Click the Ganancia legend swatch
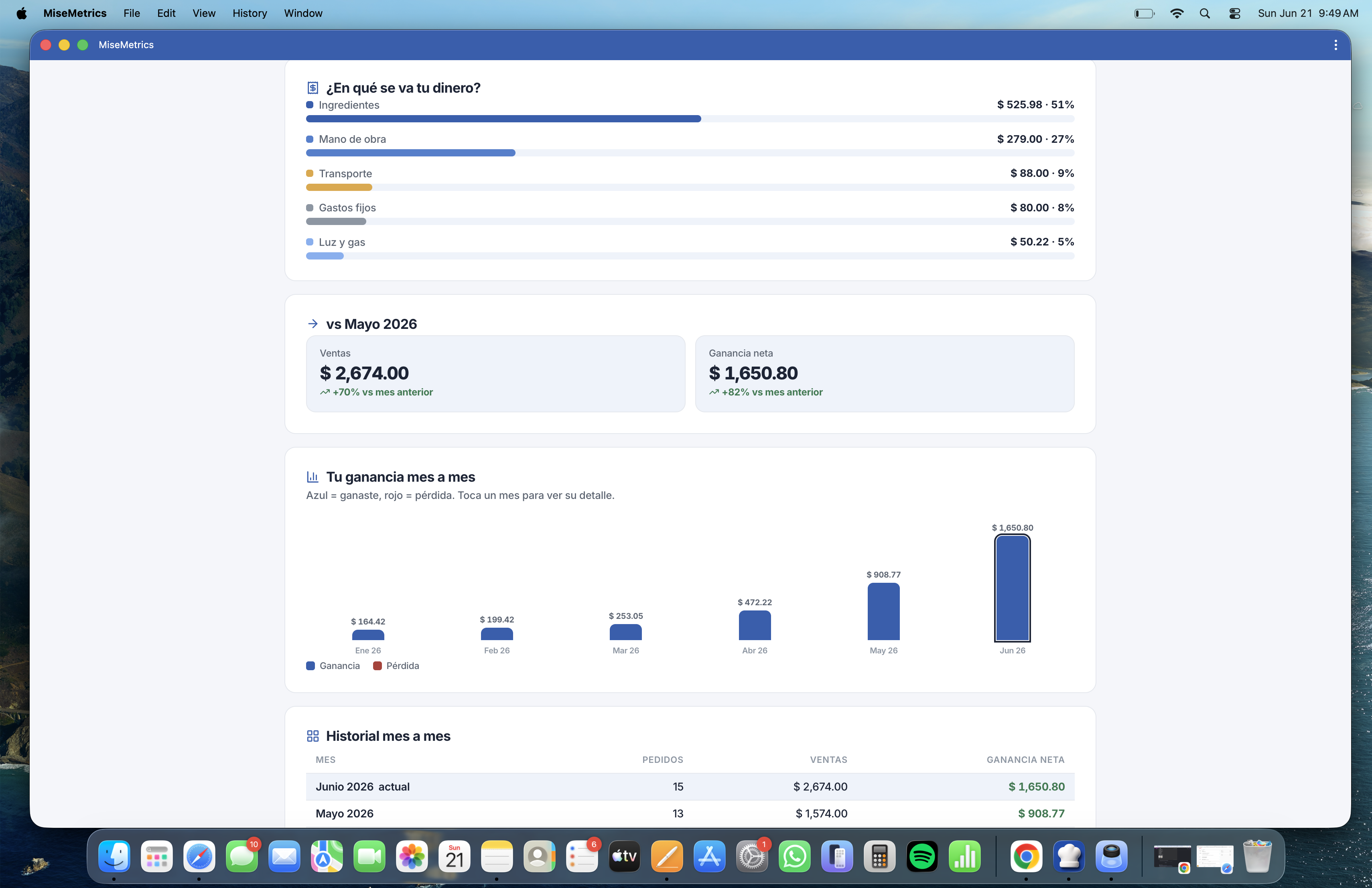The width and height of the screenshot is (1372, 888). pos(310,665)
